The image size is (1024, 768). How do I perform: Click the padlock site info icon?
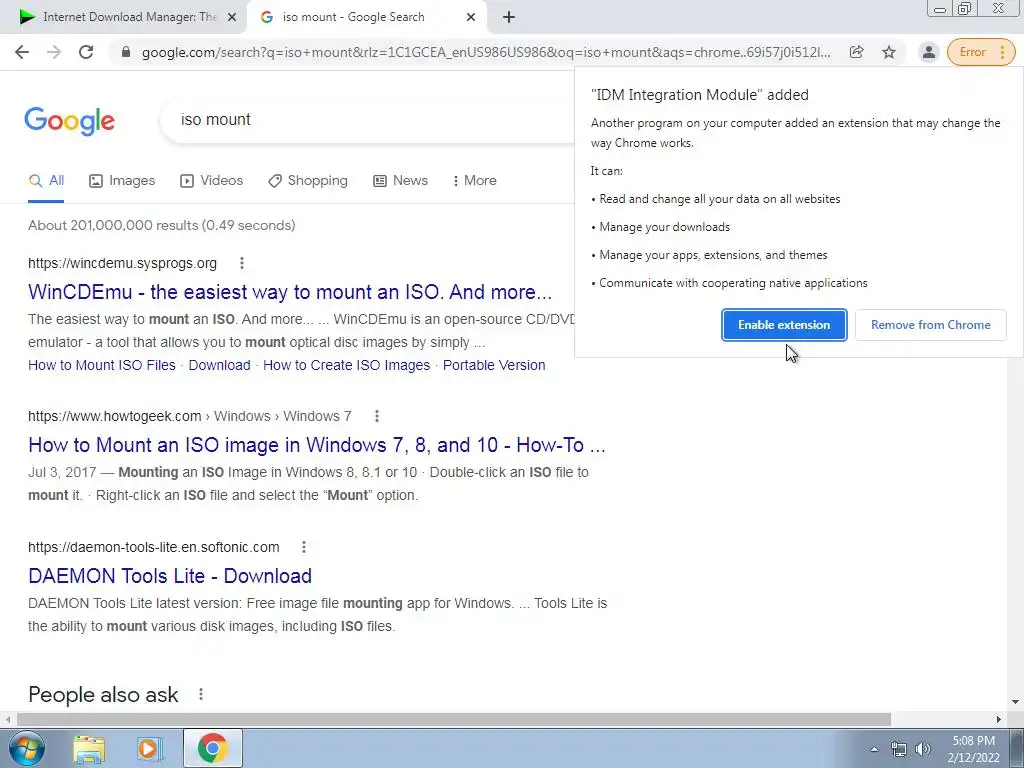click(126, 52)
